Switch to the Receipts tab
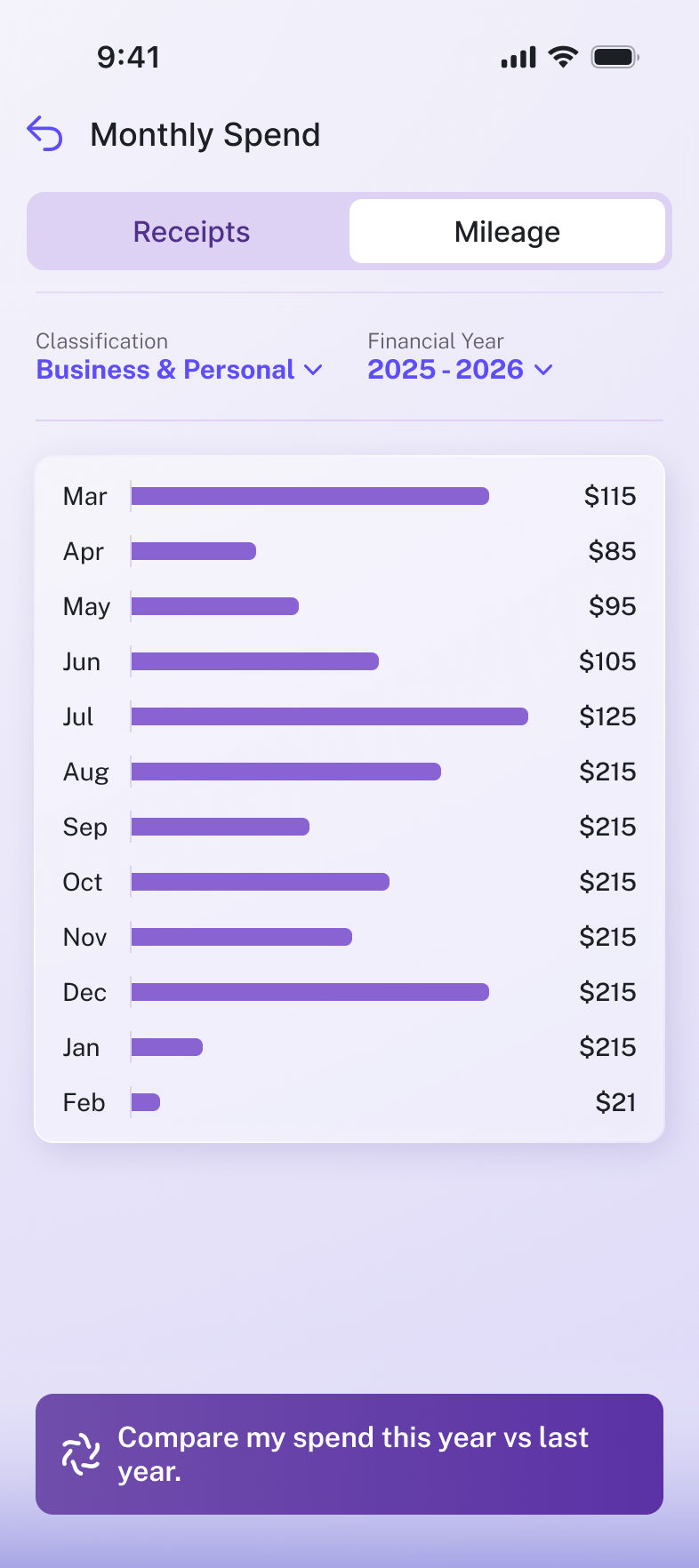Screen dimensions: 699x1568 point(191,232)
